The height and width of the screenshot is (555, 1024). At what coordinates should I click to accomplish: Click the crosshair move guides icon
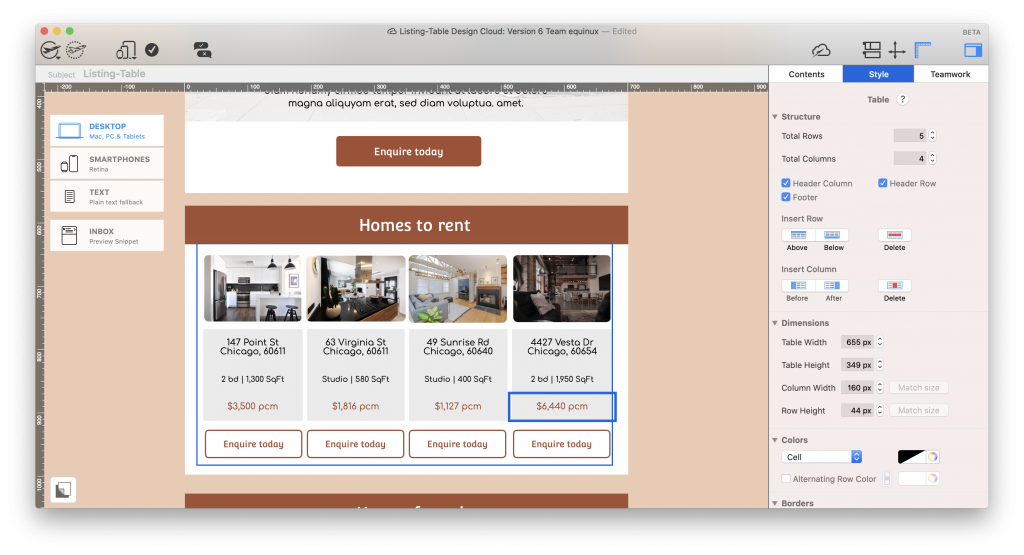(897, 50)
